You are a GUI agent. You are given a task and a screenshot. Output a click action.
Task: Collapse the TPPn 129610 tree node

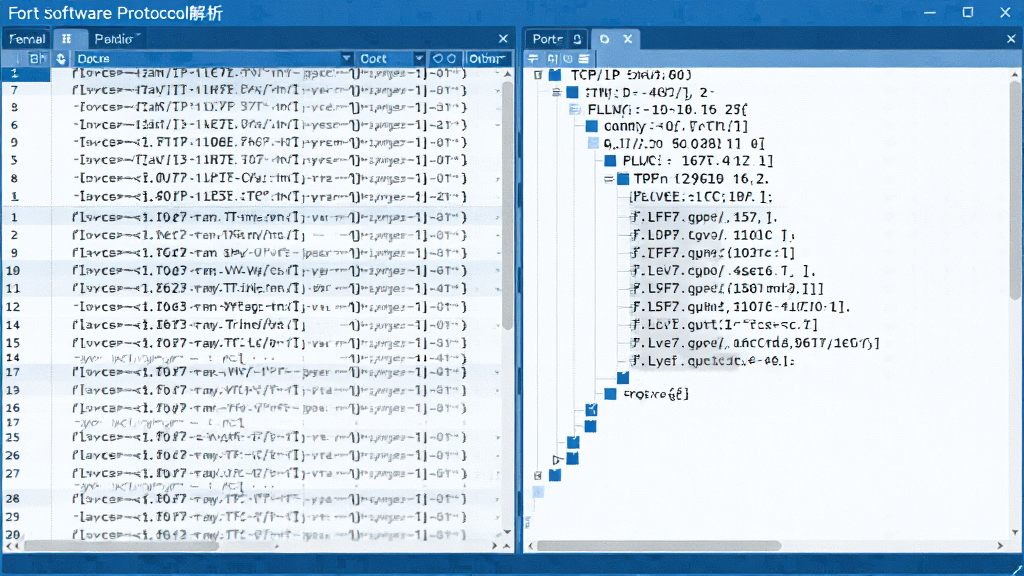[609, 179]
